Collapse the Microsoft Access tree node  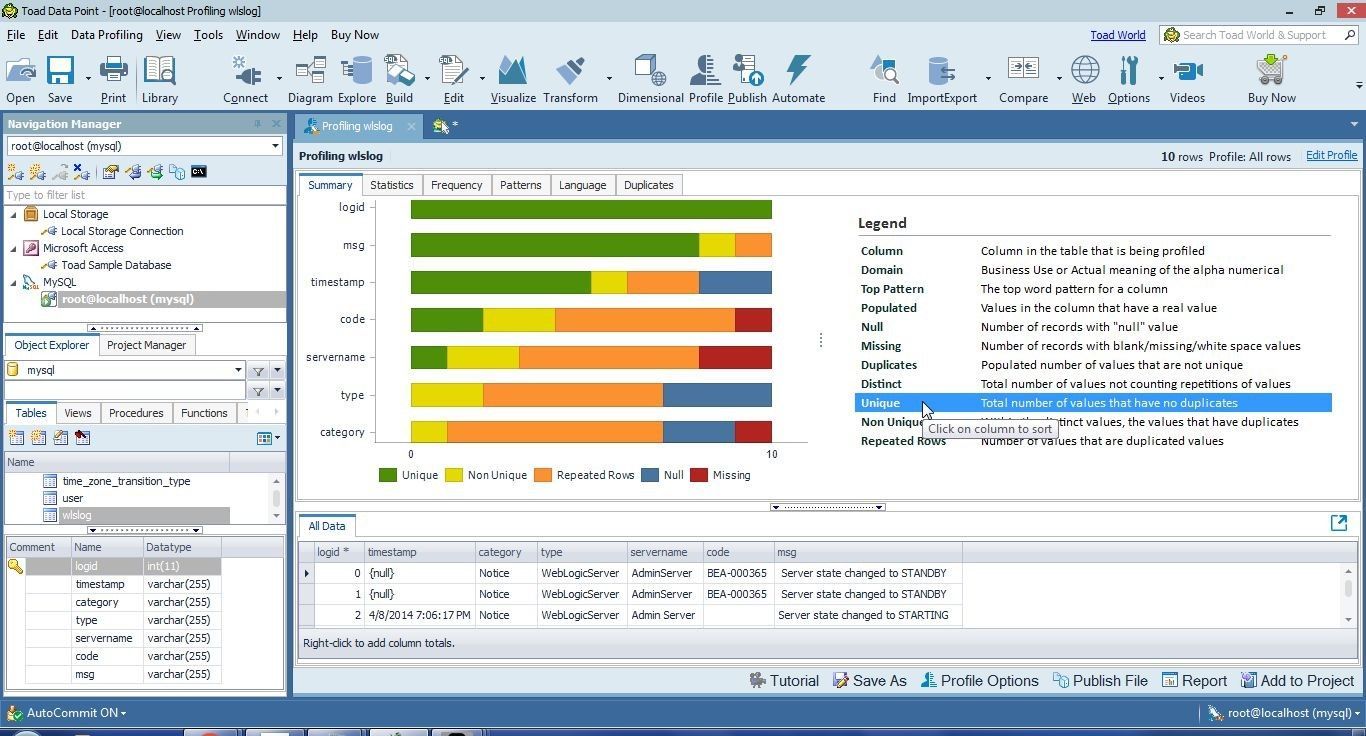click(x=14, y=248)
